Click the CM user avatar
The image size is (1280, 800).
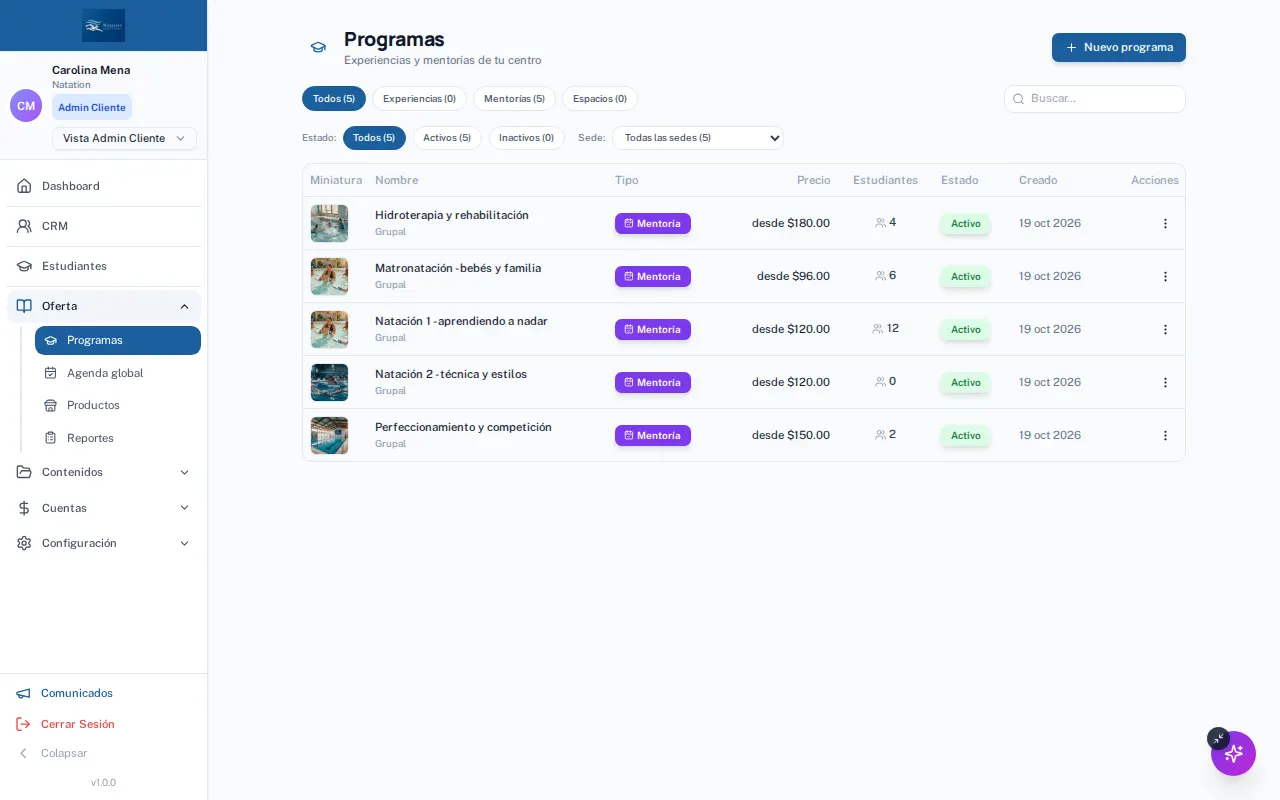26,106
